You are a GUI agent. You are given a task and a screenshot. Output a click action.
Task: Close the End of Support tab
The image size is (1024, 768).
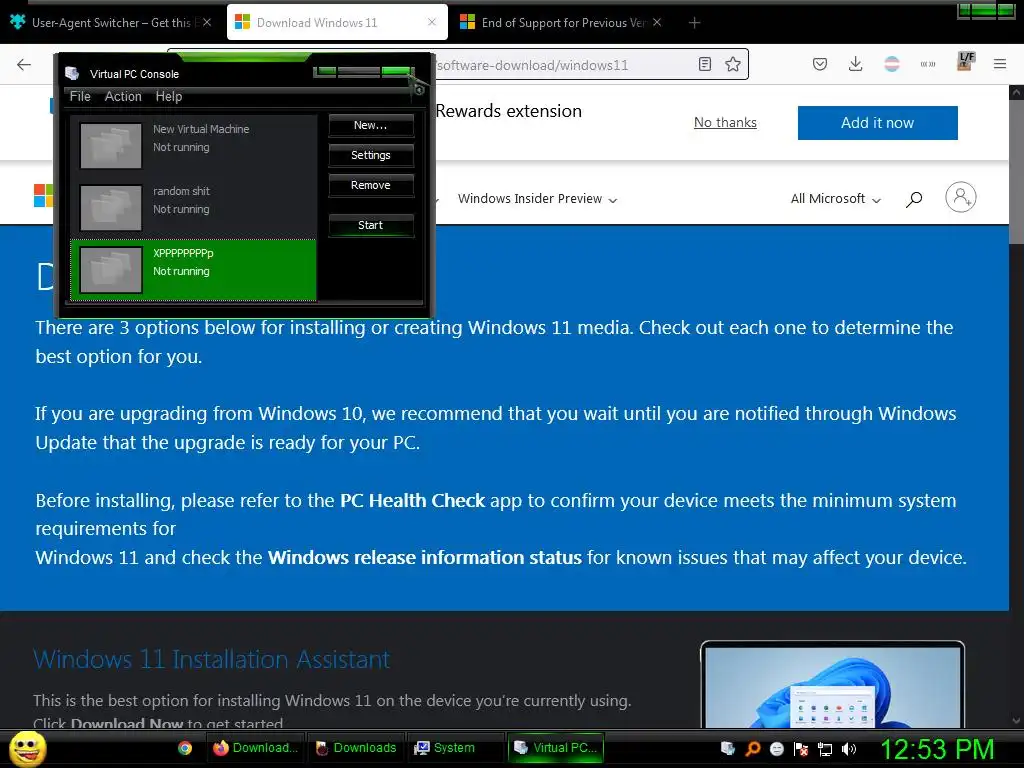[x=657, y=22]
